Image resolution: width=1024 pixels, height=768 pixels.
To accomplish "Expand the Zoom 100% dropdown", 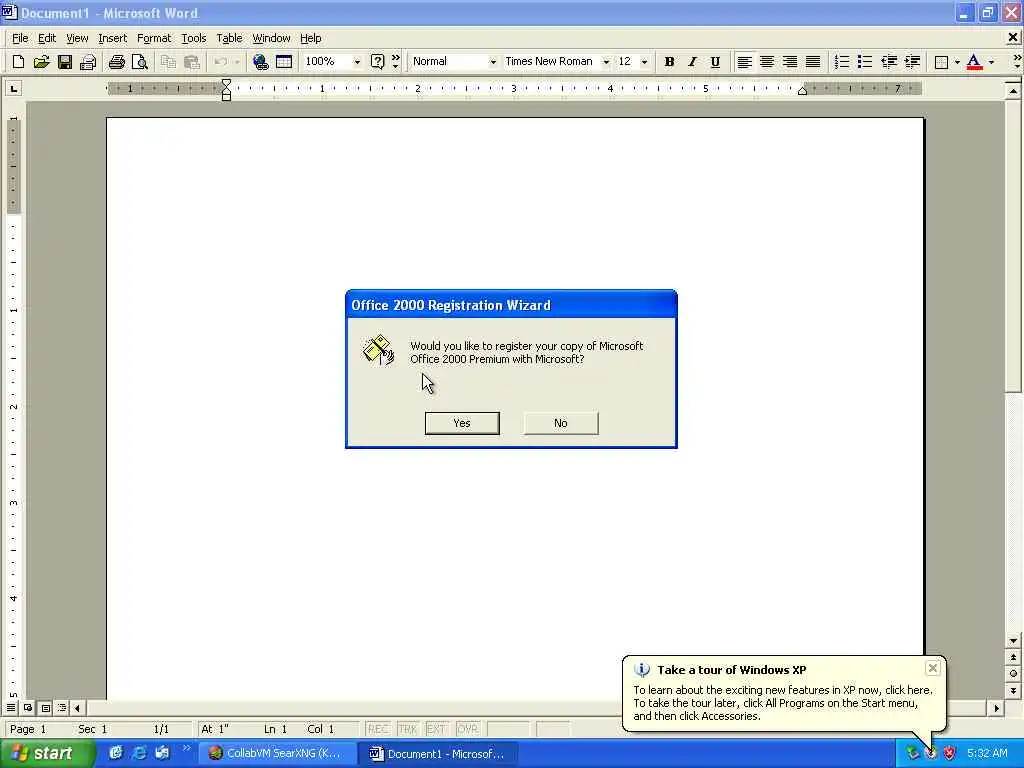I will pos(357,62).
